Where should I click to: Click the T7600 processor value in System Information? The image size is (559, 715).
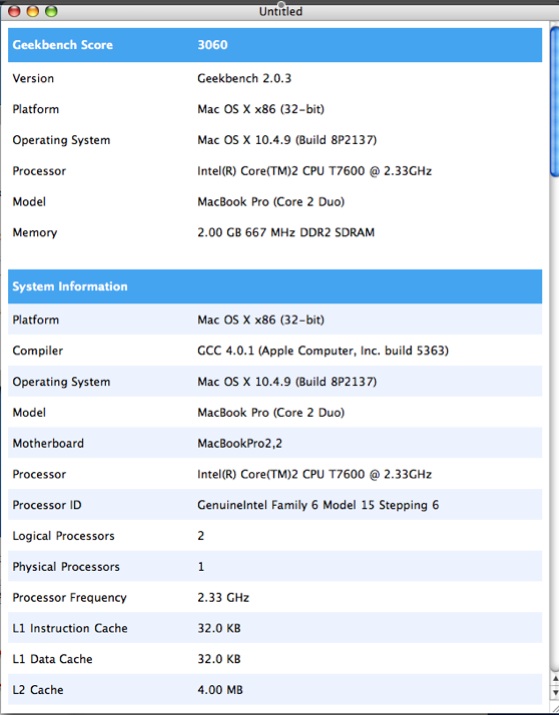point(315,474)
